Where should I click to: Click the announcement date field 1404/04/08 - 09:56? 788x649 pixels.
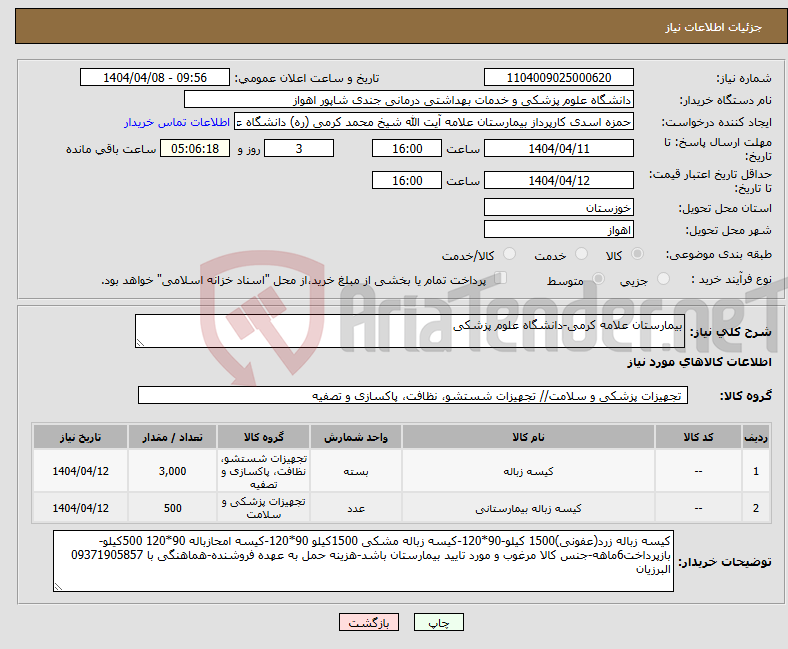point(155,77)
